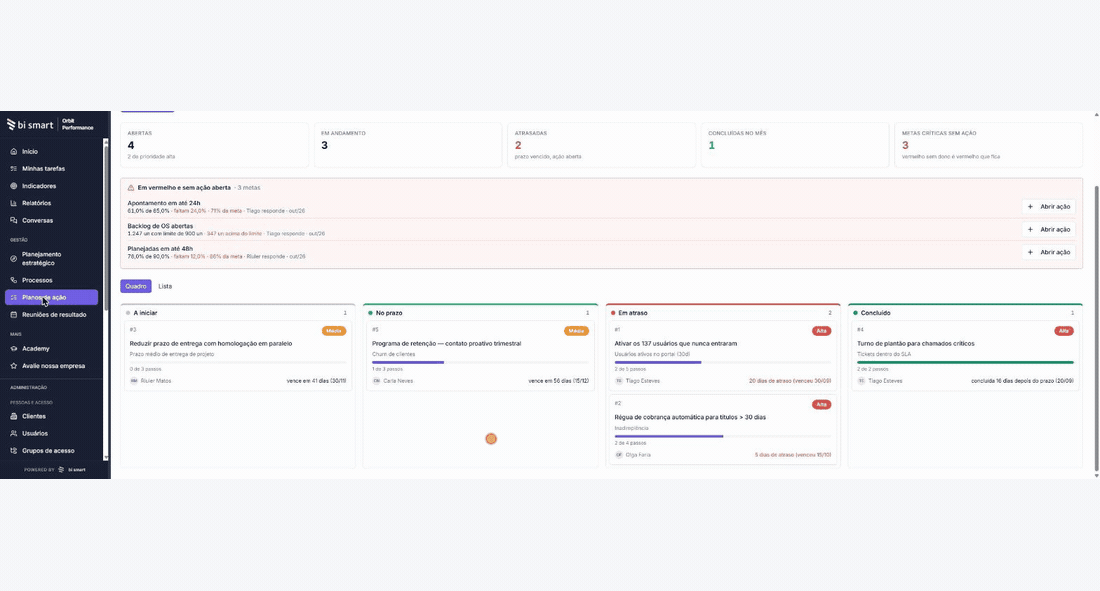Screen dimensions: 1100x591
Task: Select the Planos de ação menu item
Action: (51, 298)
